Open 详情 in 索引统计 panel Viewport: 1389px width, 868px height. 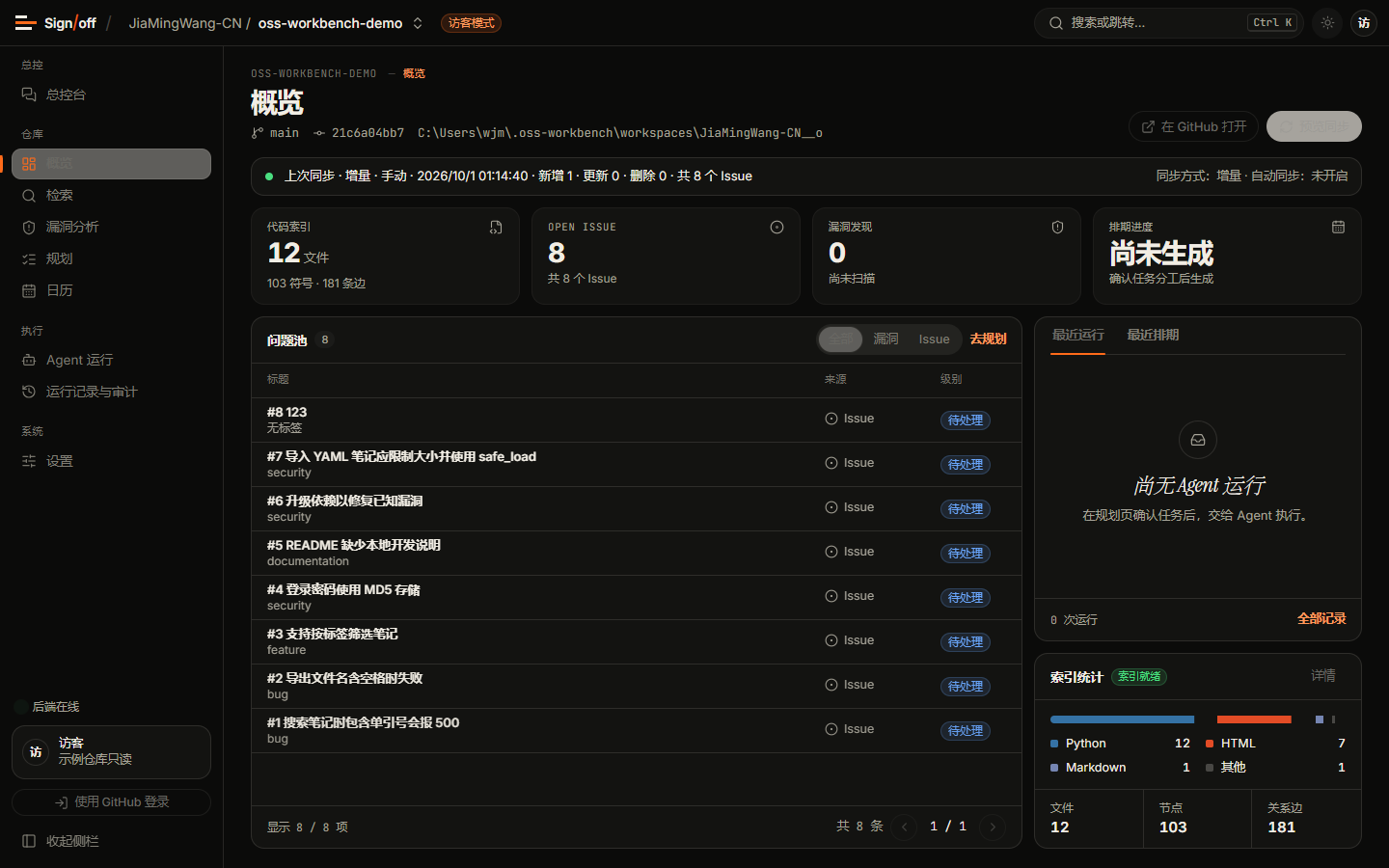tap(1323, 676)
